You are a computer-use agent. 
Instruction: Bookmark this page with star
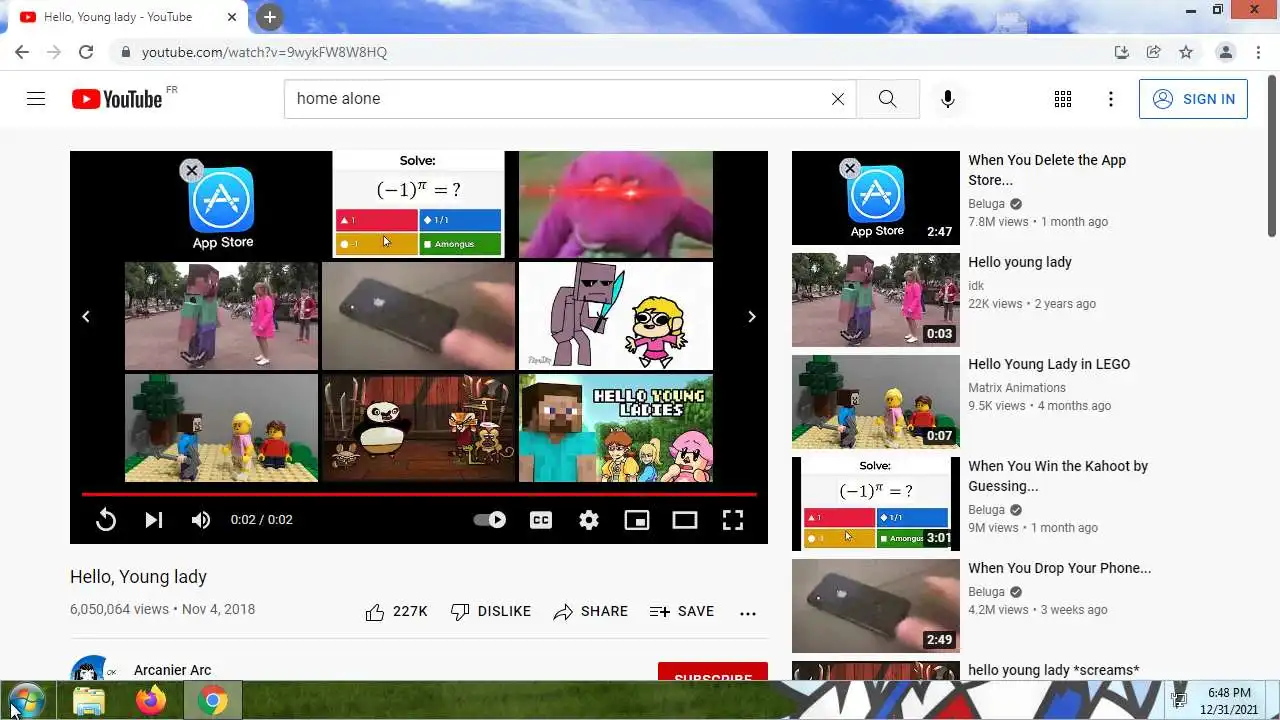click(1186, 52)
